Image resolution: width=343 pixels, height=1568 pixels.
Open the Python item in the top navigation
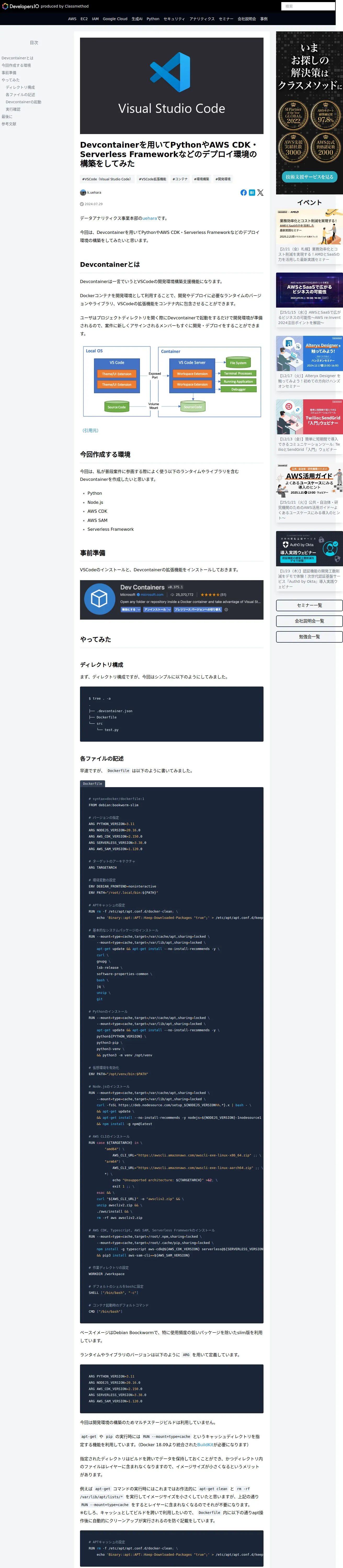click(153, 19)
